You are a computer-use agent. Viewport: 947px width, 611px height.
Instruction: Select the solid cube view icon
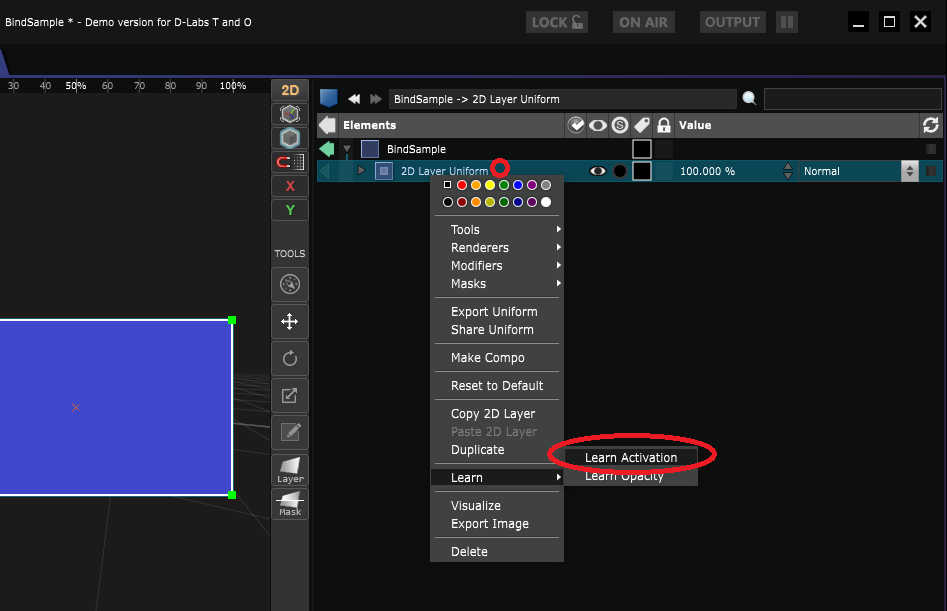pyautogui.click(x=290, y=138)
